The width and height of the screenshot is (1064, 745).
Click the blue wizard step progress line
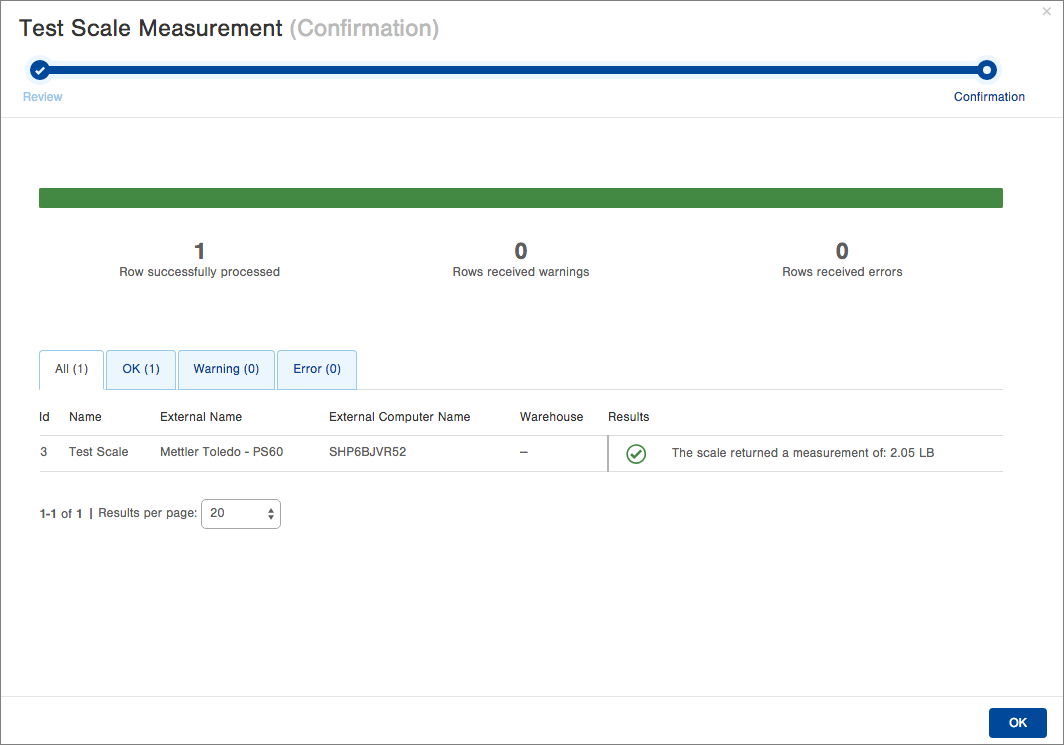(513, 70)
